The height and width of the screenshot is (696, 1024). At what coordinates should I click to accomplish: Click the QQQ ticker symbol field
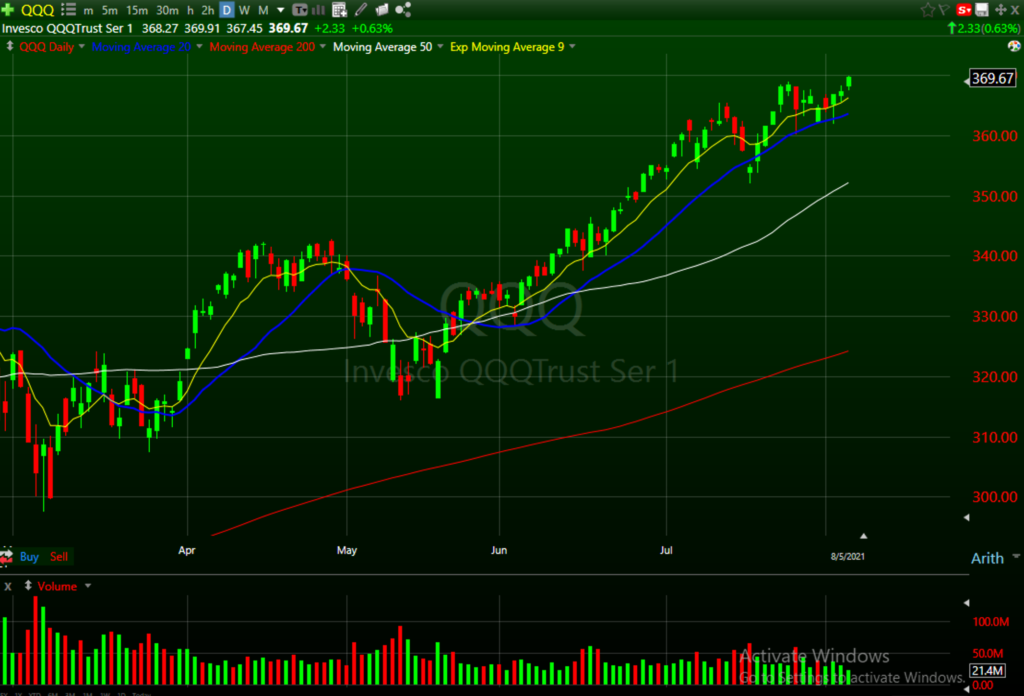pyautogui.click(x=37, y=10)
